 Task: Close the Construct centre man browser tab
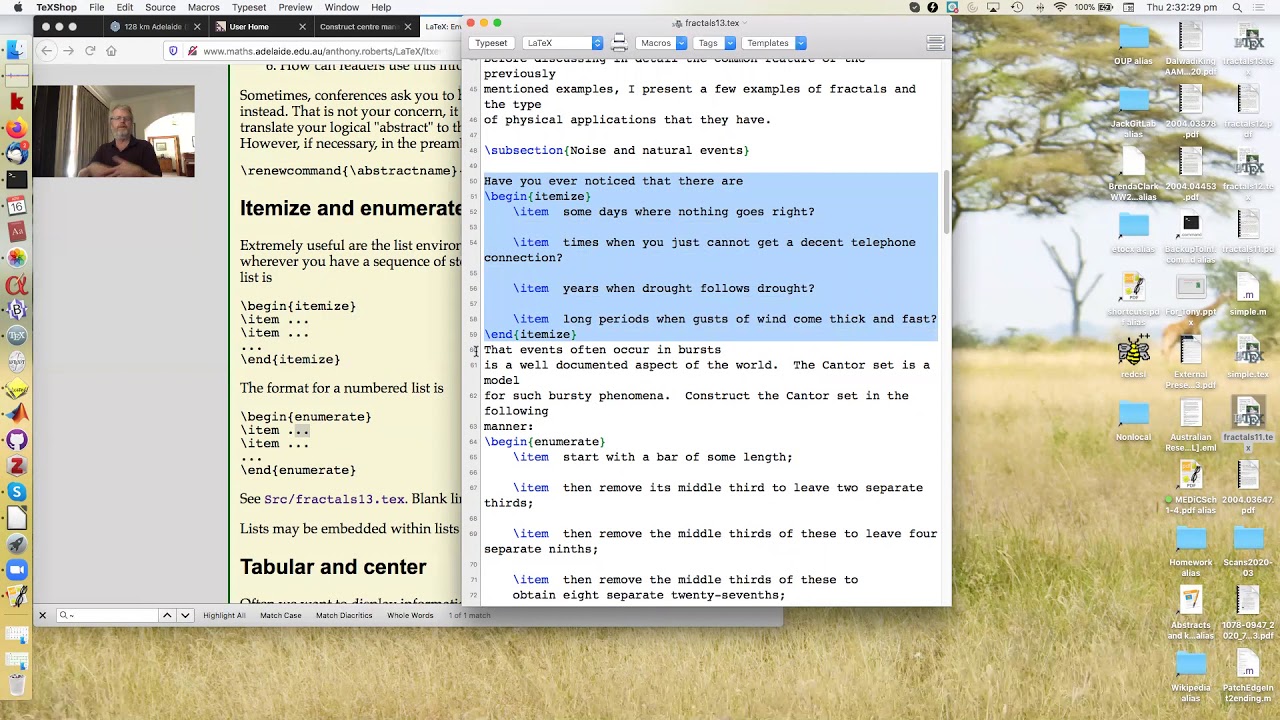point(407,26)
